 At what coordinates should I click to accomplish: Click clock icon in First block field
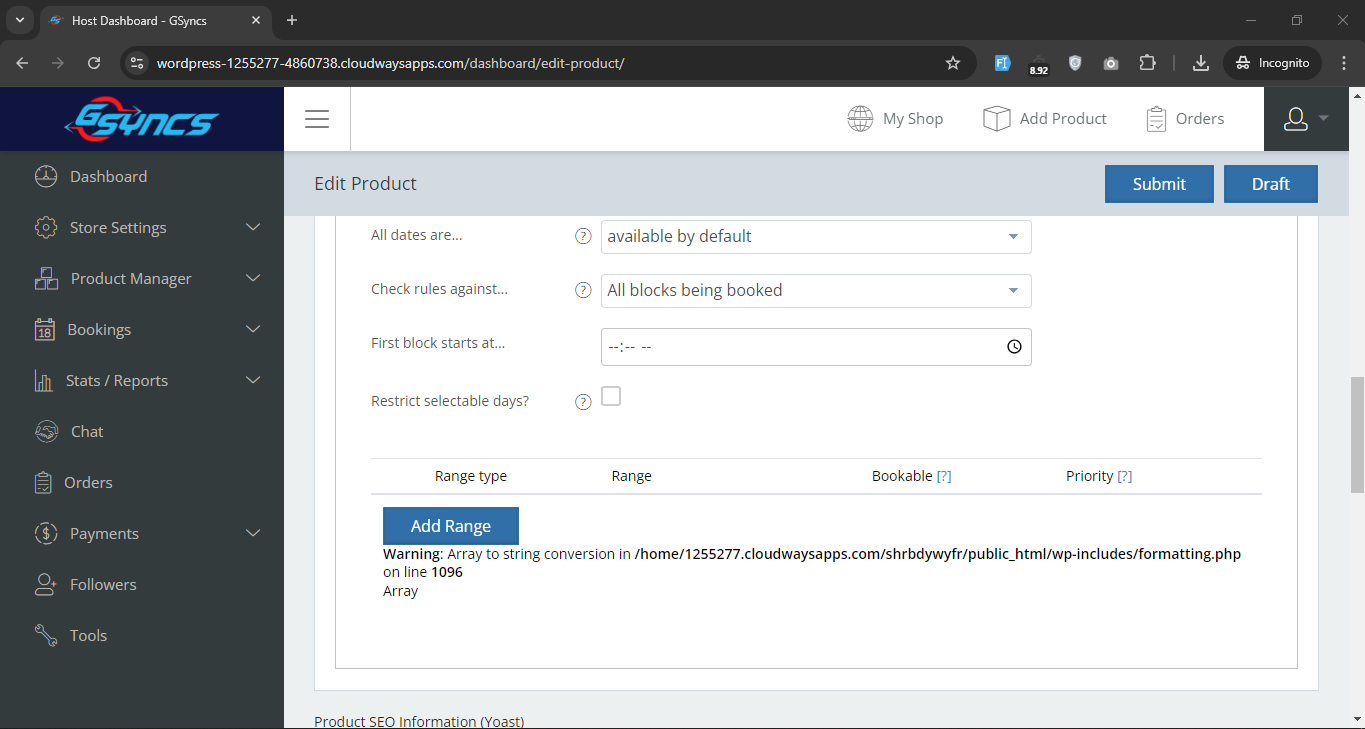point(1014,347)
